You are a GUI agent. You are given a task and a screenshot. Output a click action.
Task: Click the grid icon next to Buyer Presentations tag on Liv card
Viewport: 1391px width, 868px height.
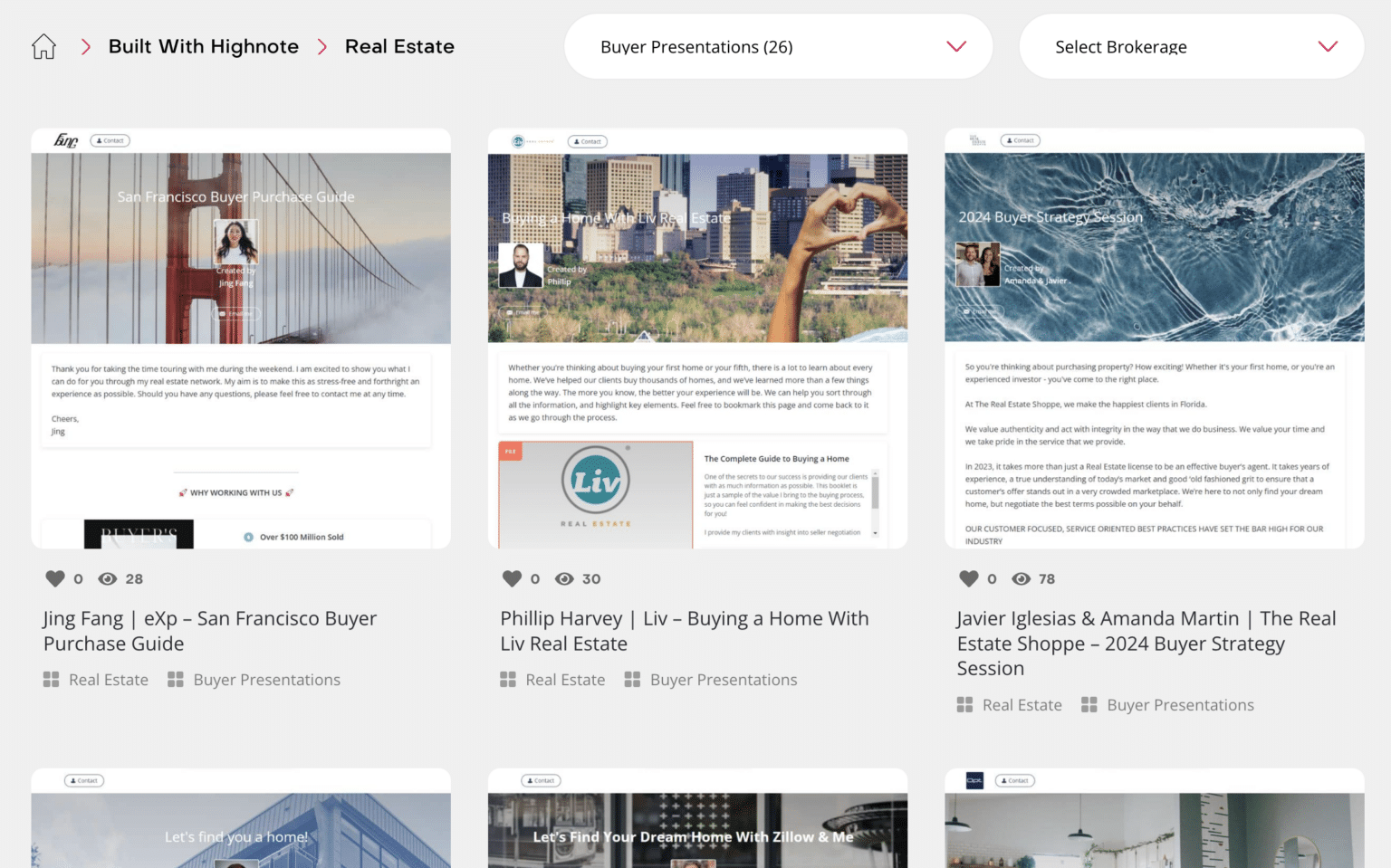click(x=631, y=679)
